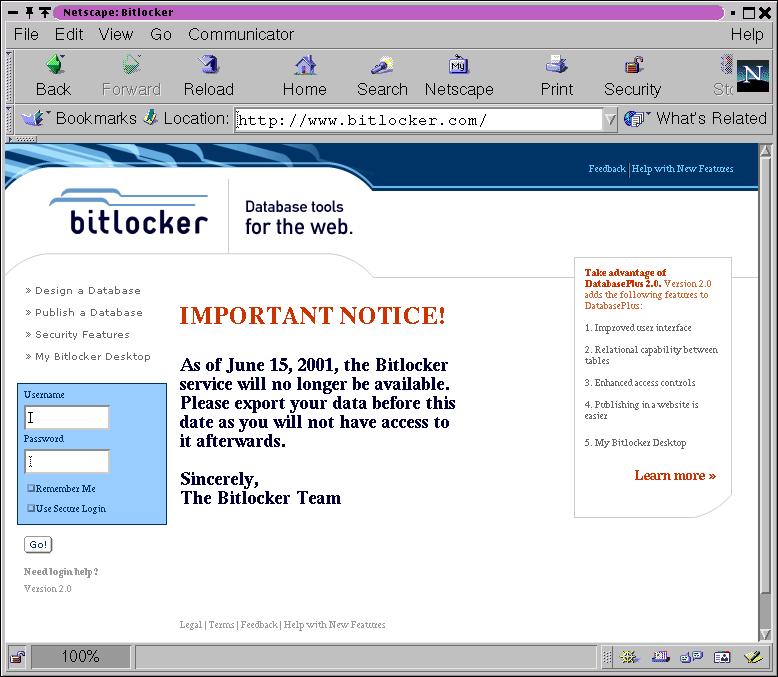
Task: Open Newsgroups icon in component bar
Action: [692, 657]
